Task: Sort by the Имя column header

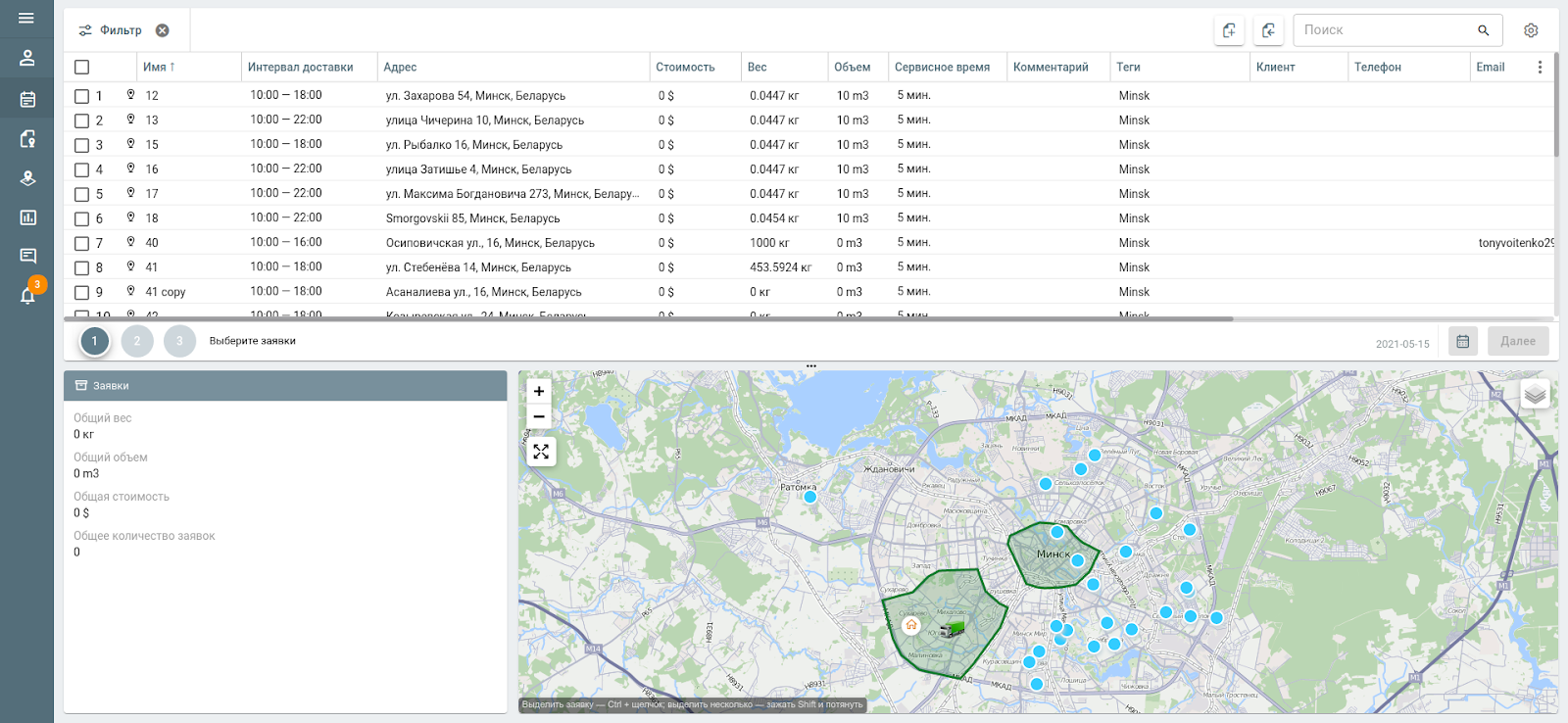Action: coord(159,68)
